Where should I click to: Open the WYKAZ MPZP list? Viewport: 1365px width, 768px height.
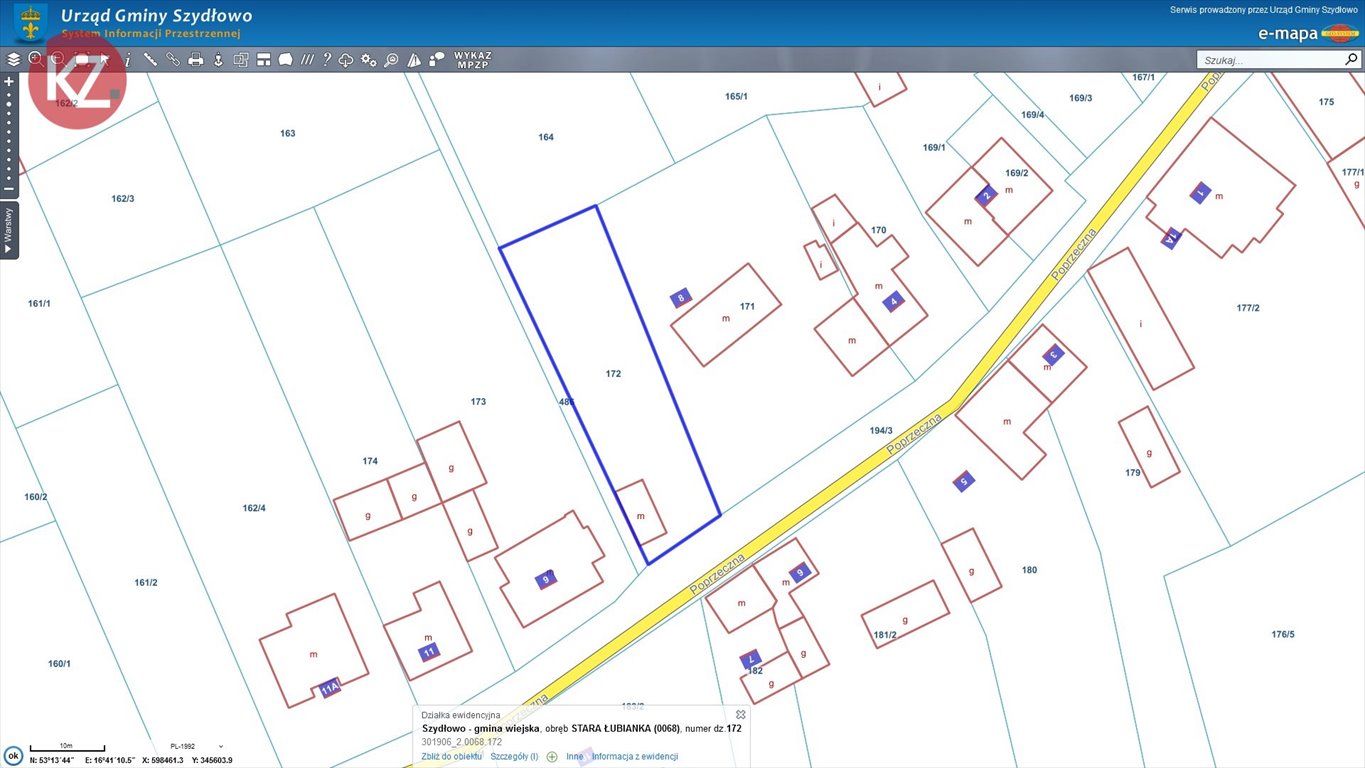473,60
